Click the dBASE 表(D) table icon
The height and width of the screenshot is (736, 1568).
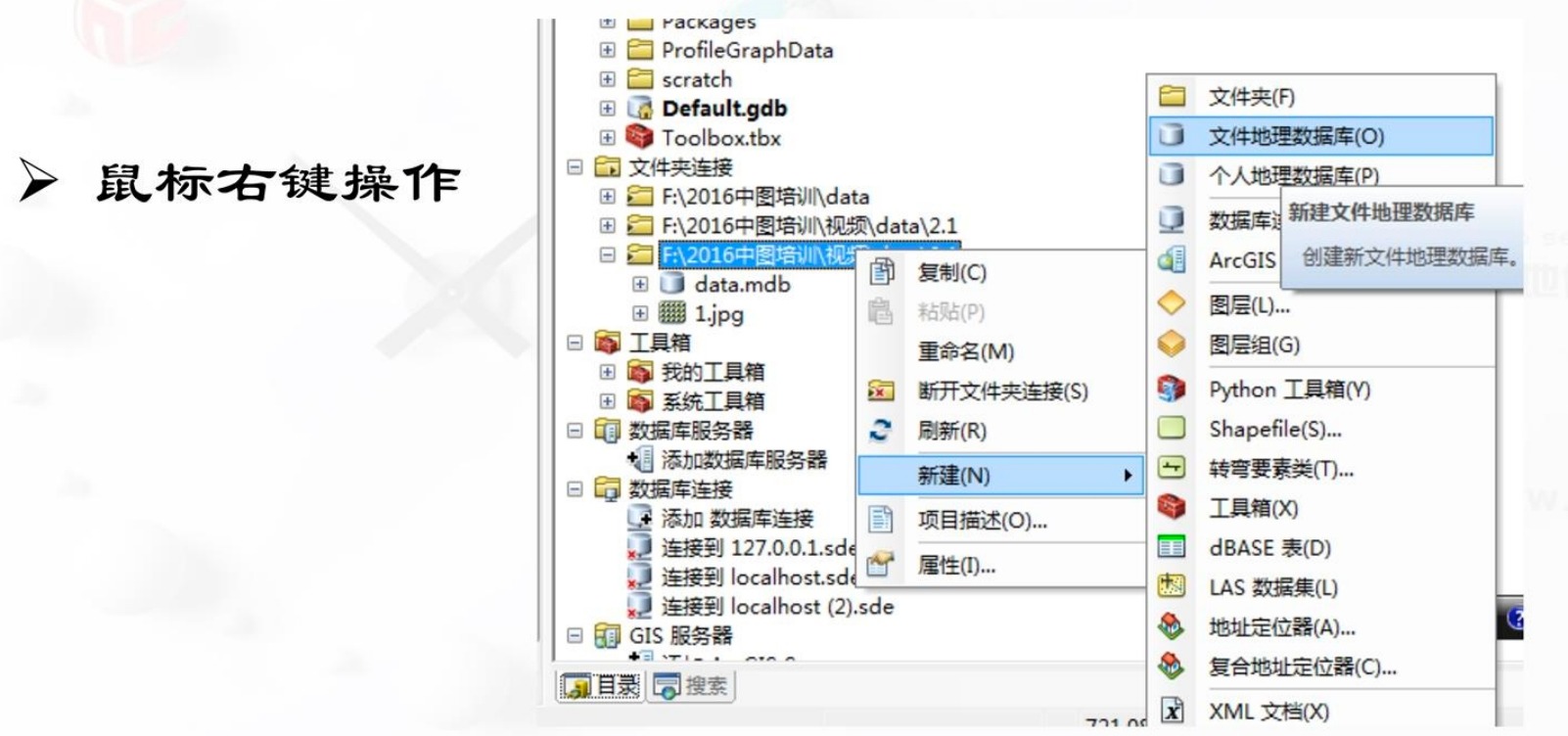point(1172,546)
